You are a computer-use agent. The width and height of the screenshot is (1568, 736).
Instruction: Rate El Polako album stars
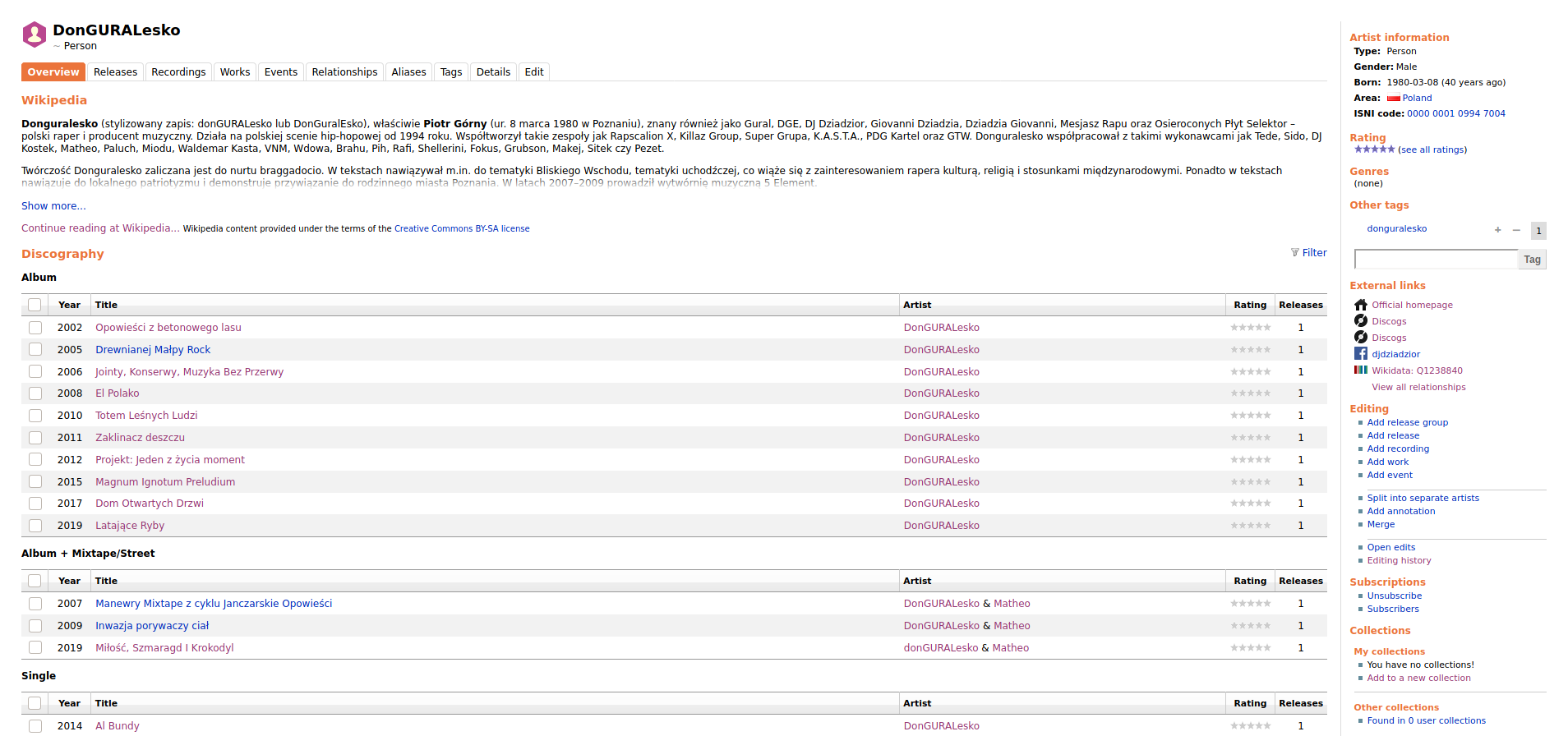(1250, 393)
